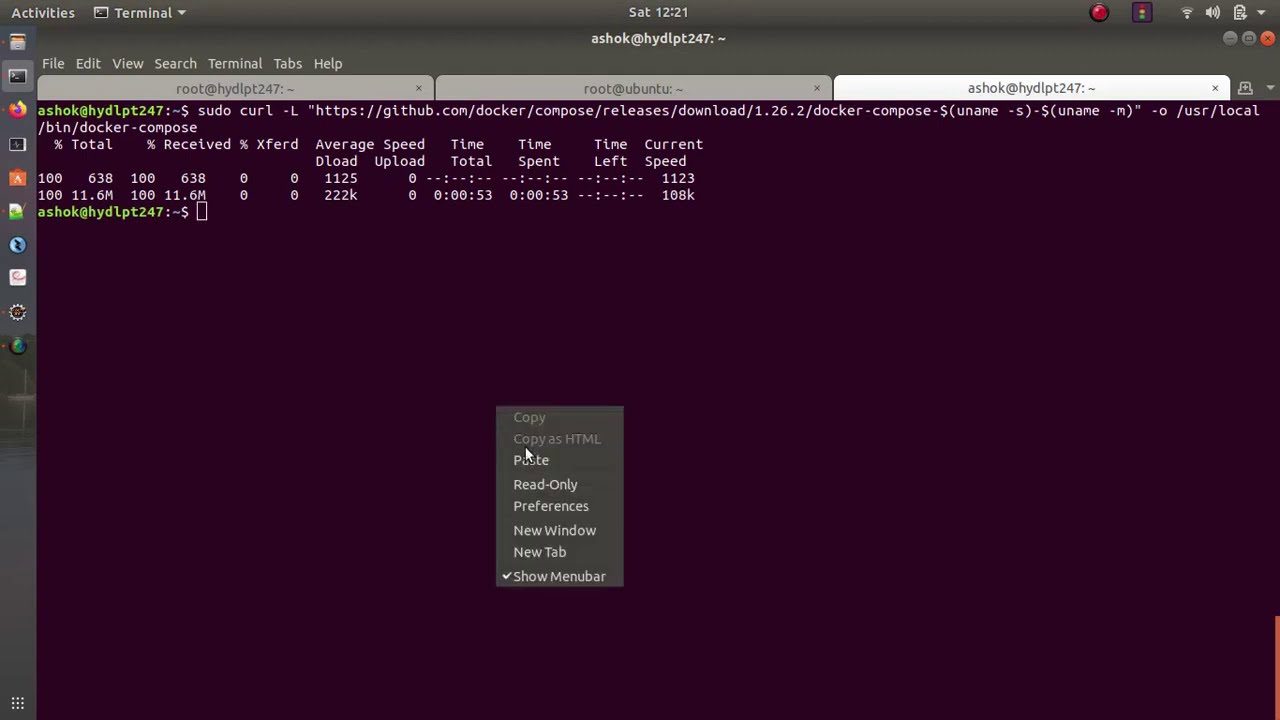The image size is (1280, 720).
Task: Choose New Window in context menu
Action: click(559, 530)
